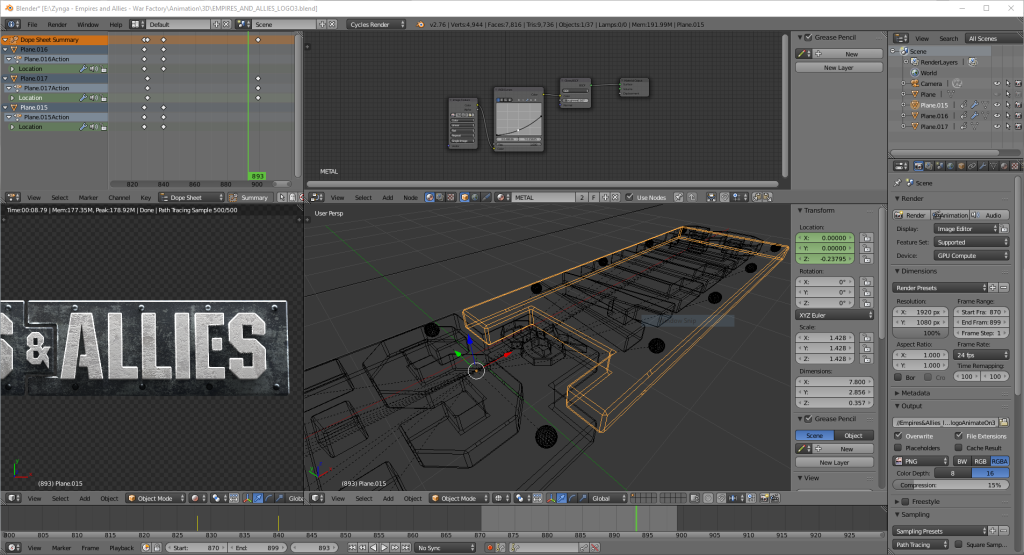
Task: Collapse Plane.016 channel in dope sheet
Action: (x=6, y=49)
